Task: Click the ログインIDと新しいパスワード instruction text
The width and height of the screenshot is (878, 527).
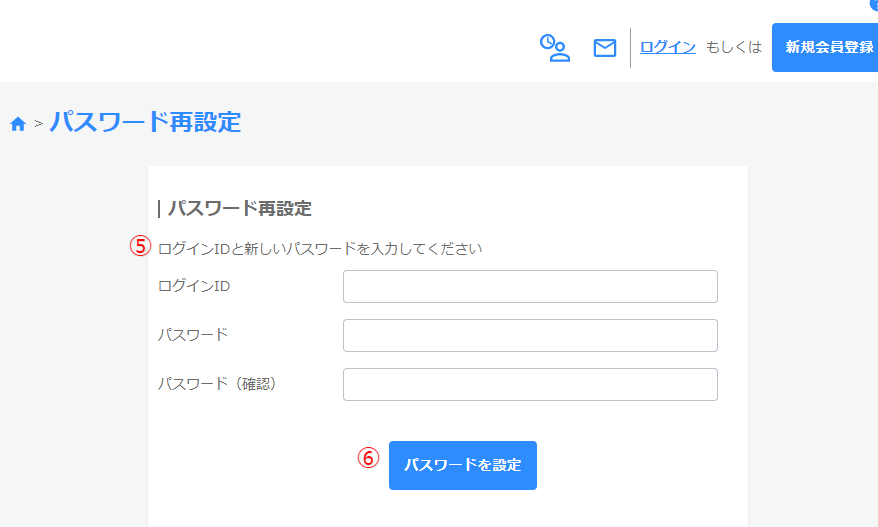Action: [320, 248]
